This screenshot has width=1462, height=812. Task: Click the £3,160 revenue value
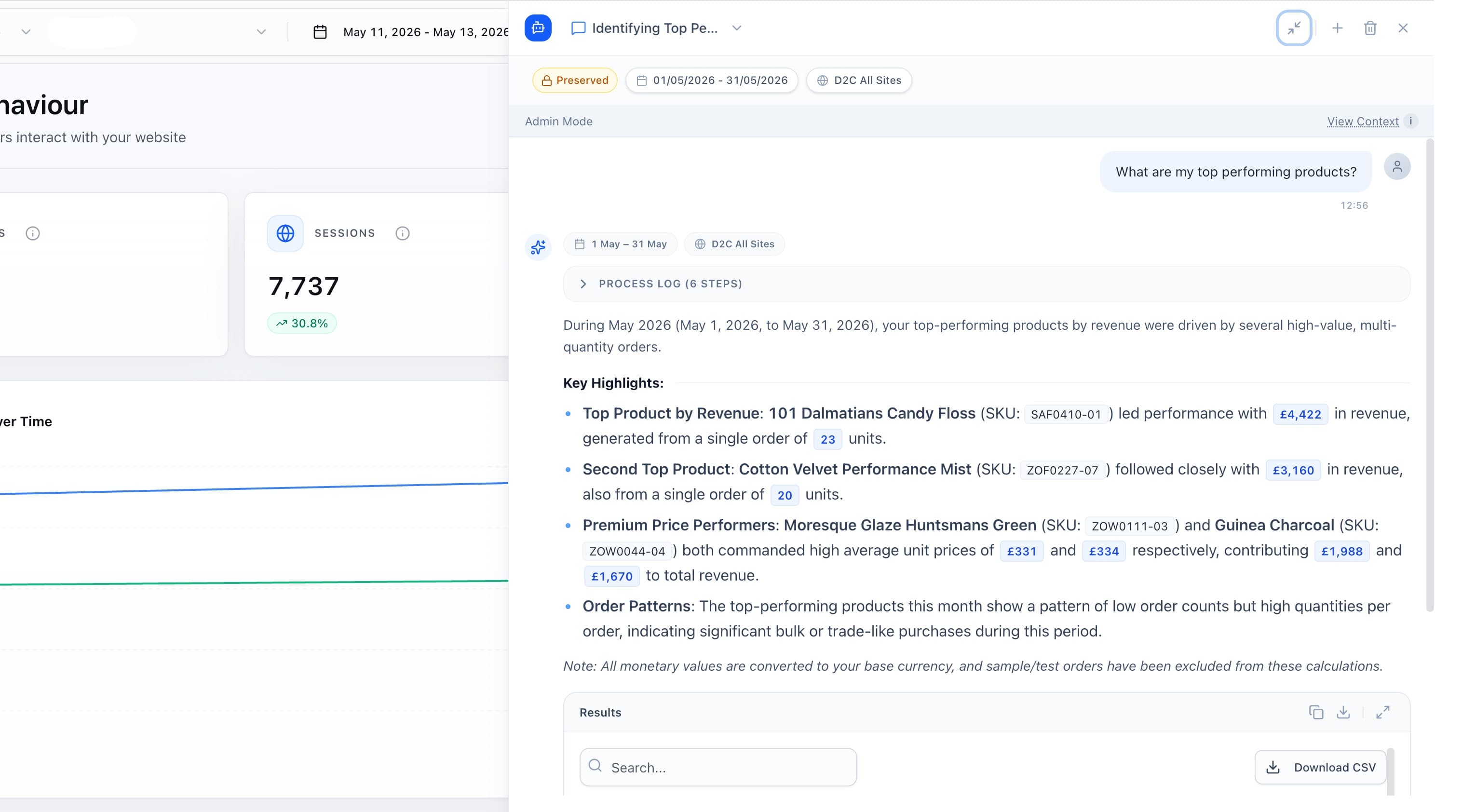pyautogui.click(x=1293, y=470)
